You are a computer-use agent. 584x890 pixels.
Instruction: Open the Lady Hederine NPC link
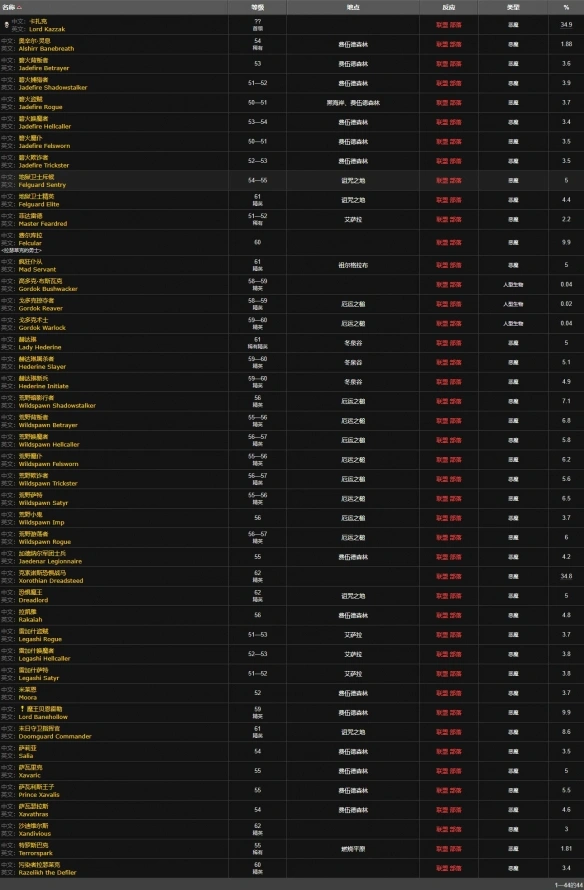click(40, 347)
